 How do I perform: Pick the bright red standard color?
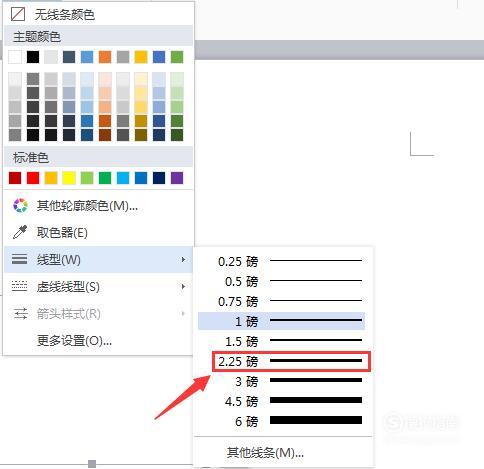pos(33,178)
